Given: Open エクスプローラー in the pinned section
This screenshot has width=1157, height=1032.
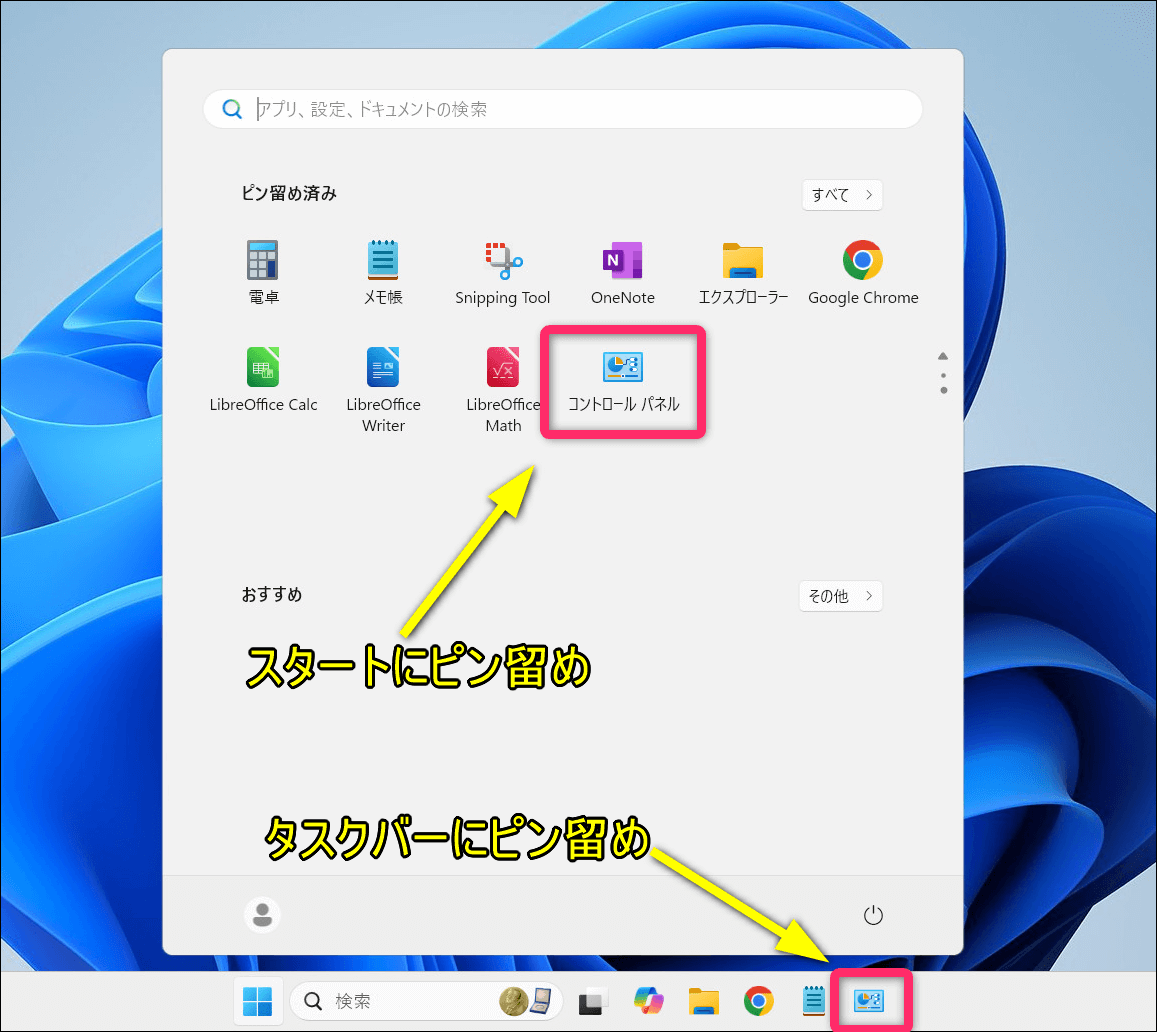Looking at the screenshot, I should [x=743, y=271].
